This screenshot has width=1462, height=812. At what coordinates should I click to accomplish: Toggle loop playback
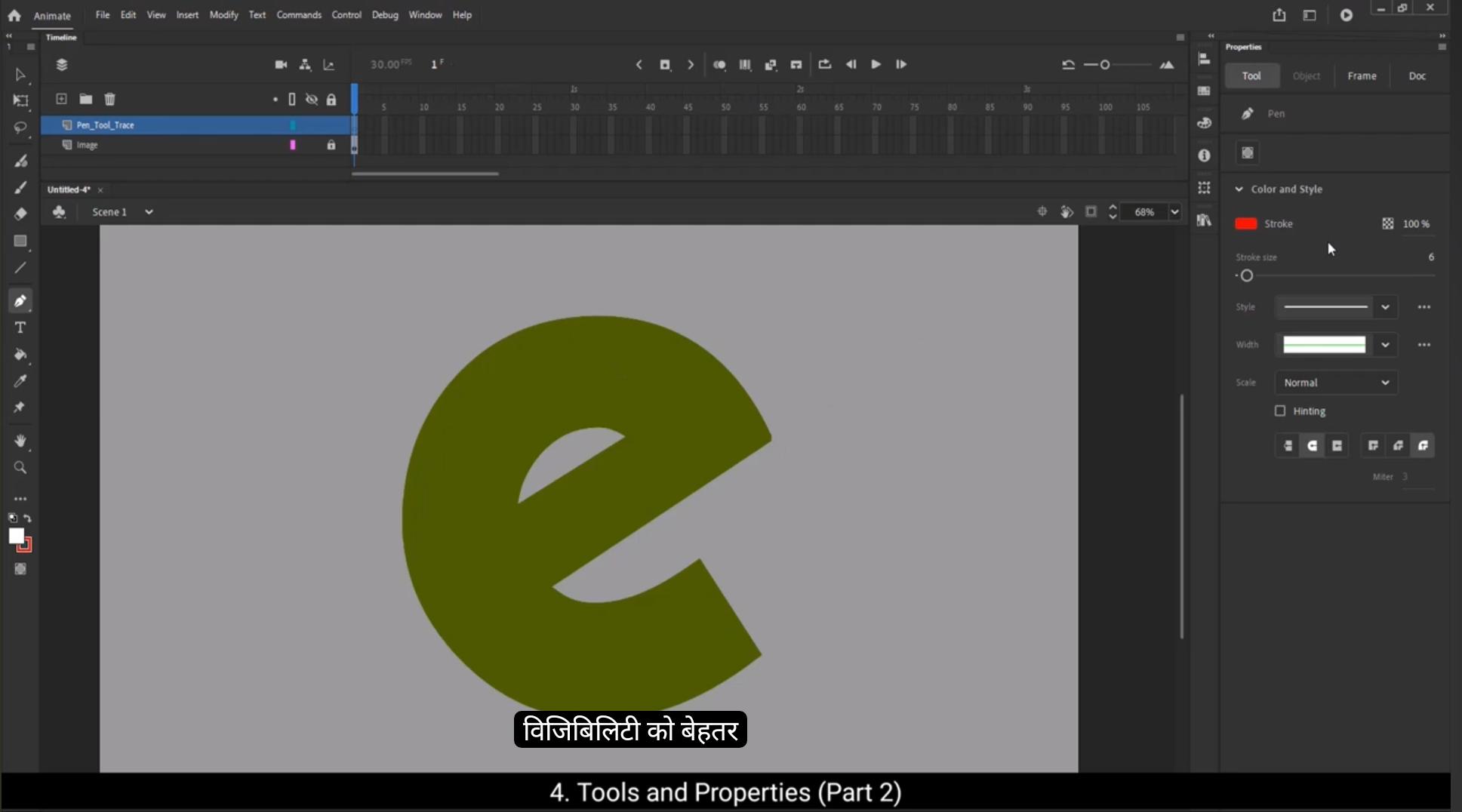(825, 65)
